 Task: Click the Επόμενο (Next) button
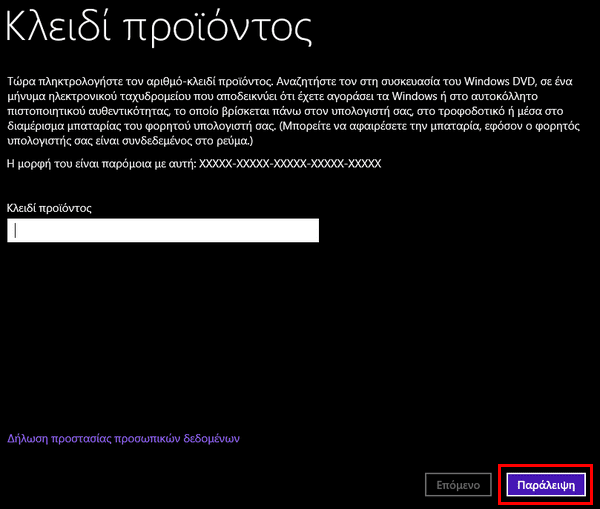[x=458, y=485]
